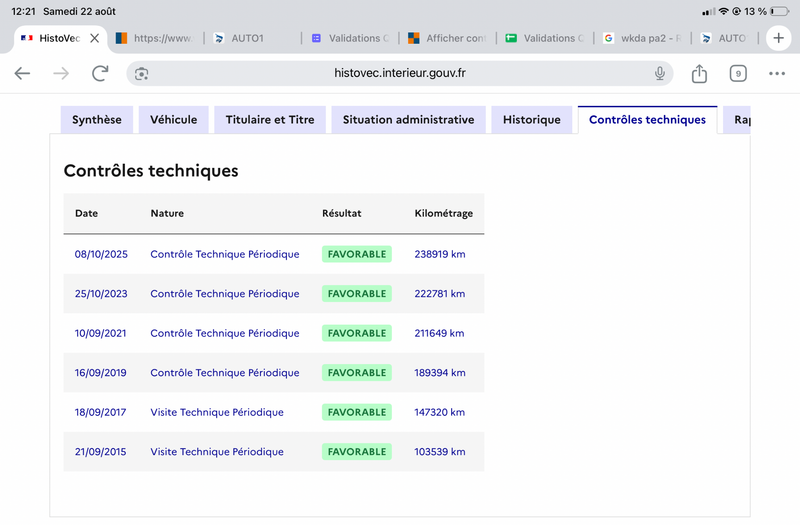Open the Véhicule tab
The height and width of the screenshot is (525, 800).
click(x=173, y=120)
